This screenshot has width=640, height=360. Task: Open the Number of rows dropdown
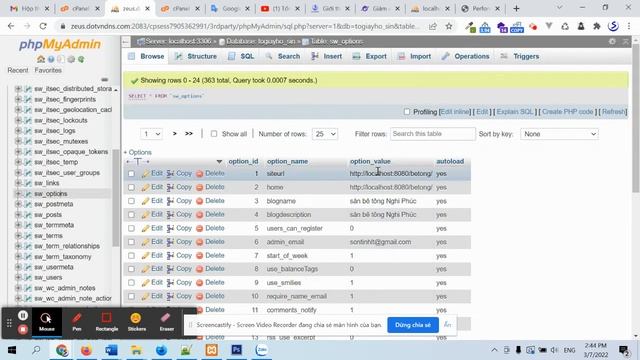coord(325,134)
